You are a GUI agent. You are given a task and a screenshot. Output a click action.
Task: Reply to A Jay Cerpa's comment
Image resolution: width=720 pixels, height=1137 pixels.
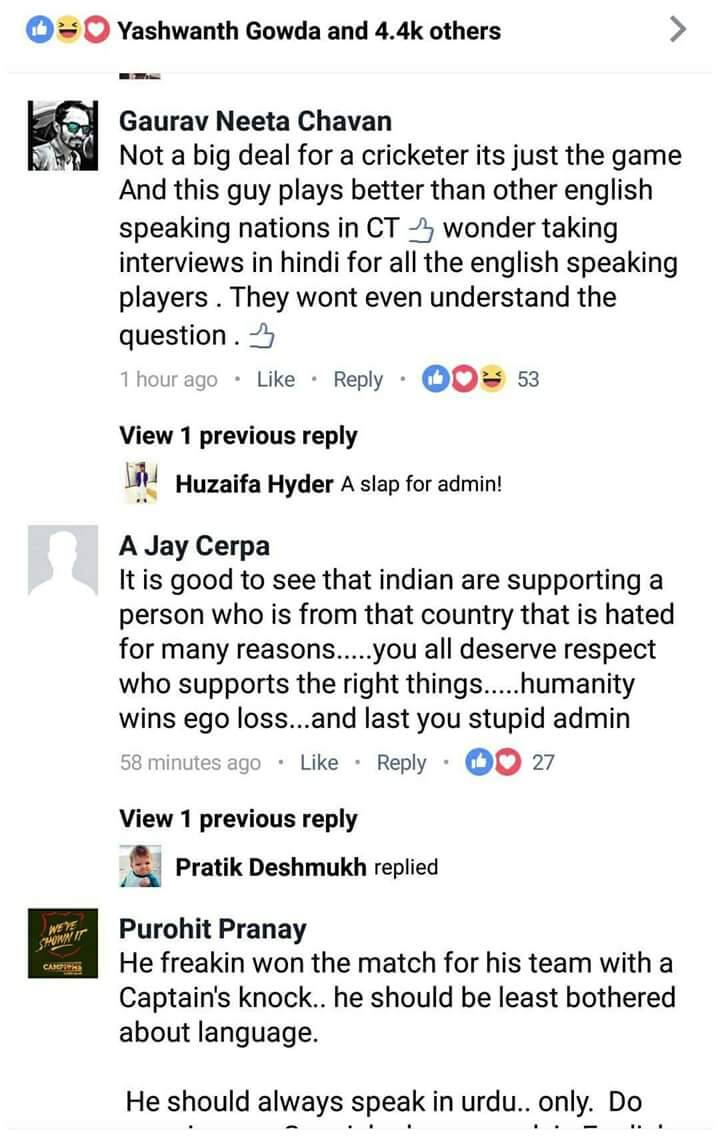(x=401, y=763)
